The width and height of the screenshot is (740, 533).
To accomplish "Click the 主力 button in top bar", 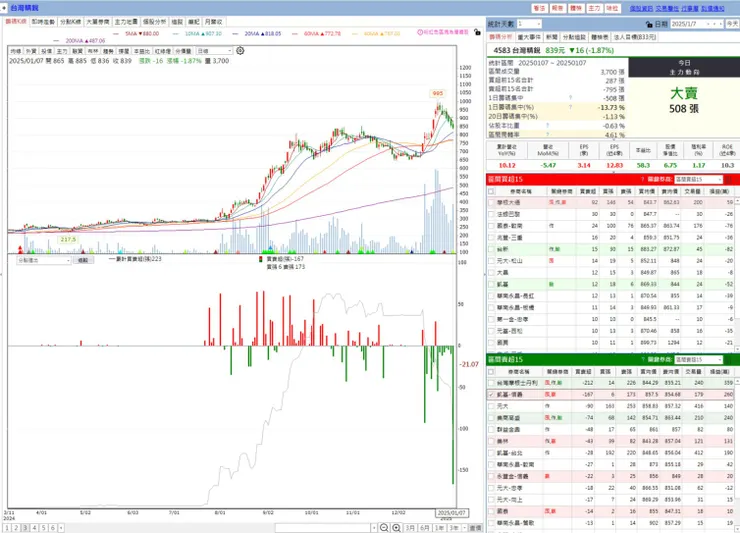I will point(594,8).
